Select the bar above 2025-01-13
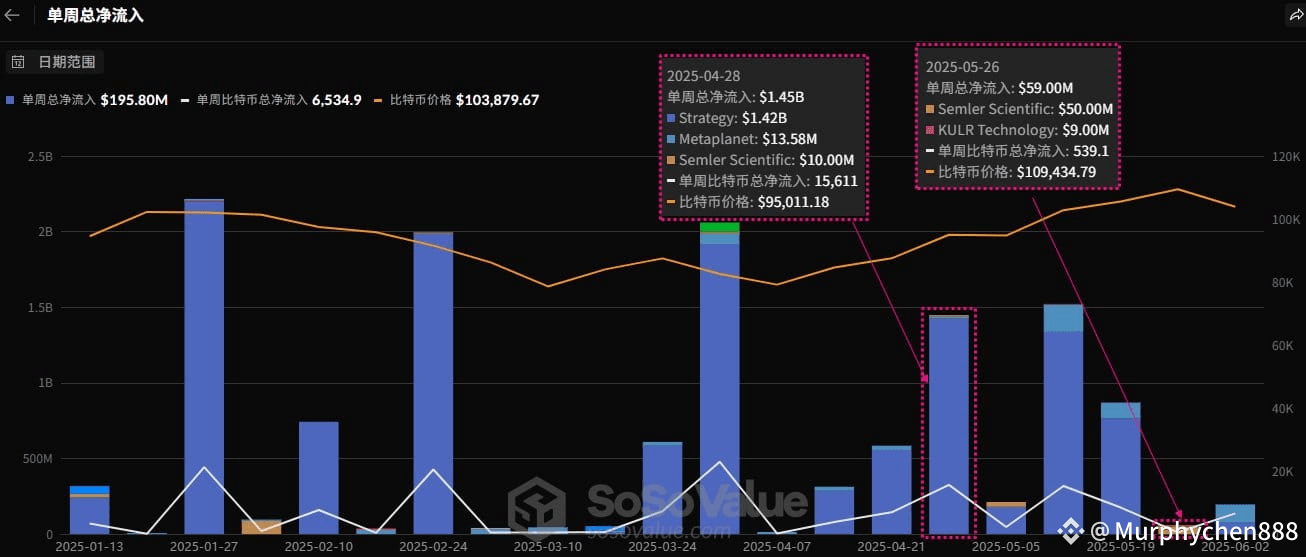Viewport: 1306px width, 557px height. coord(90,510)
